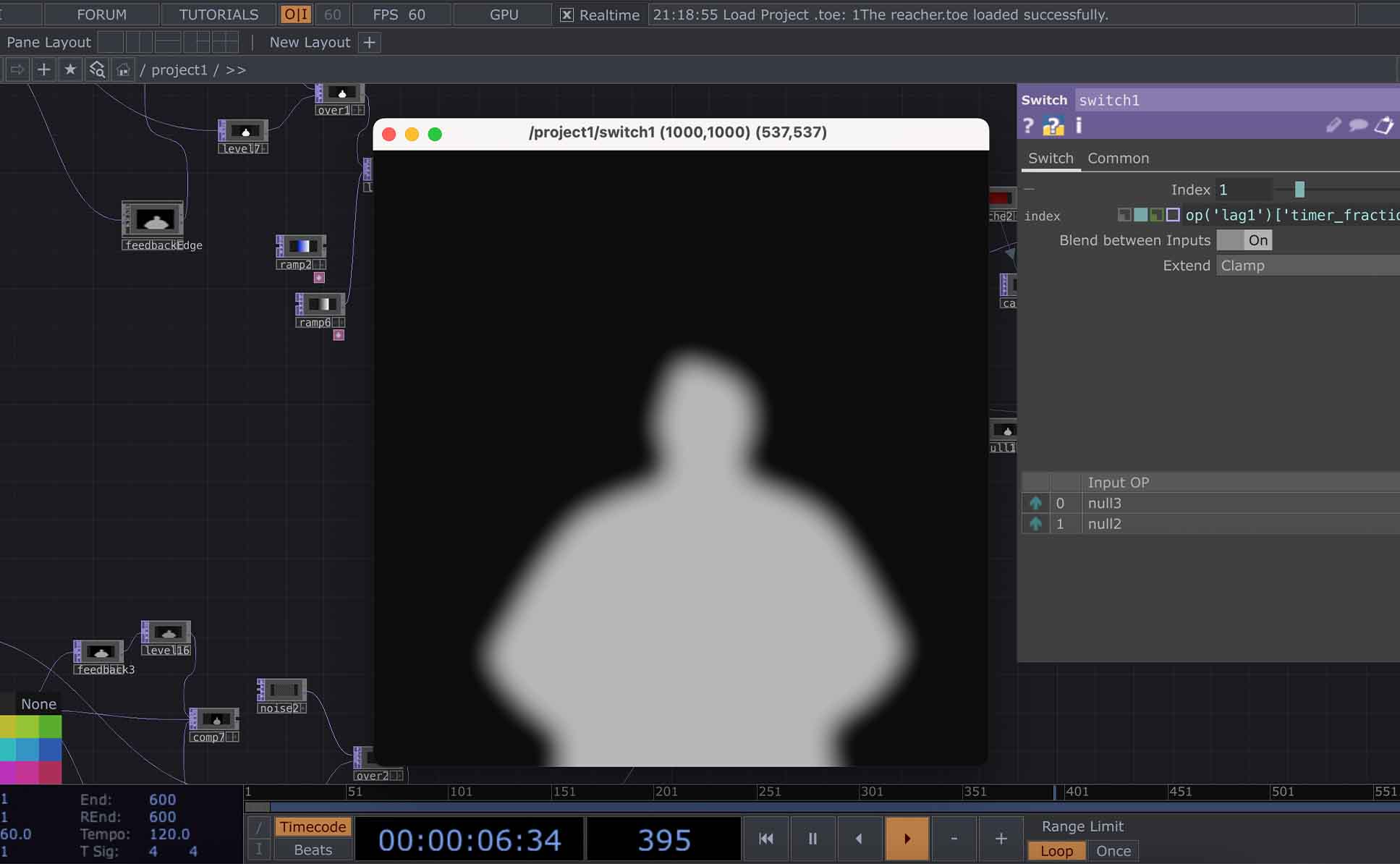Click the operator comment bubble icon
1400x864 pixels.
(x=1358, y=126)
